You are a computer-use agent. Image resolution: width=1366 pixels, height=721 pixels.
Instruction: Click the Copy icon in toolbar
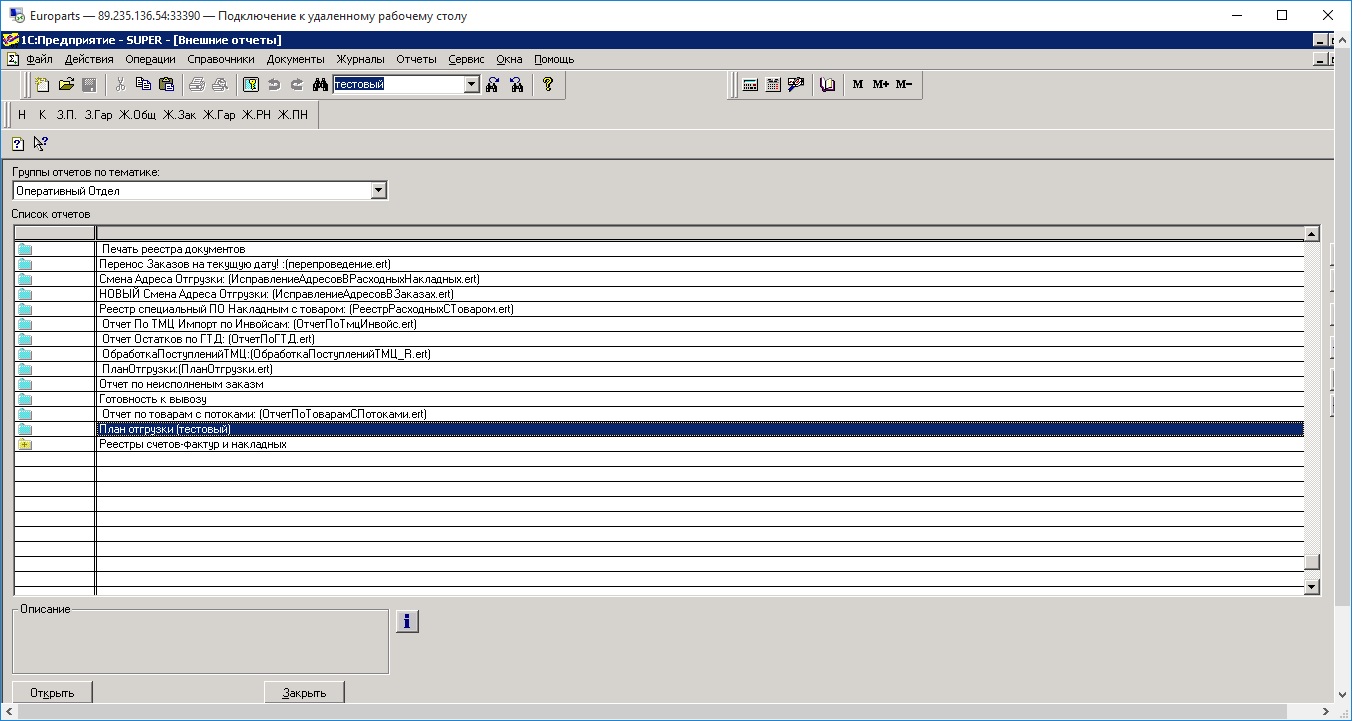pos(143,85)
